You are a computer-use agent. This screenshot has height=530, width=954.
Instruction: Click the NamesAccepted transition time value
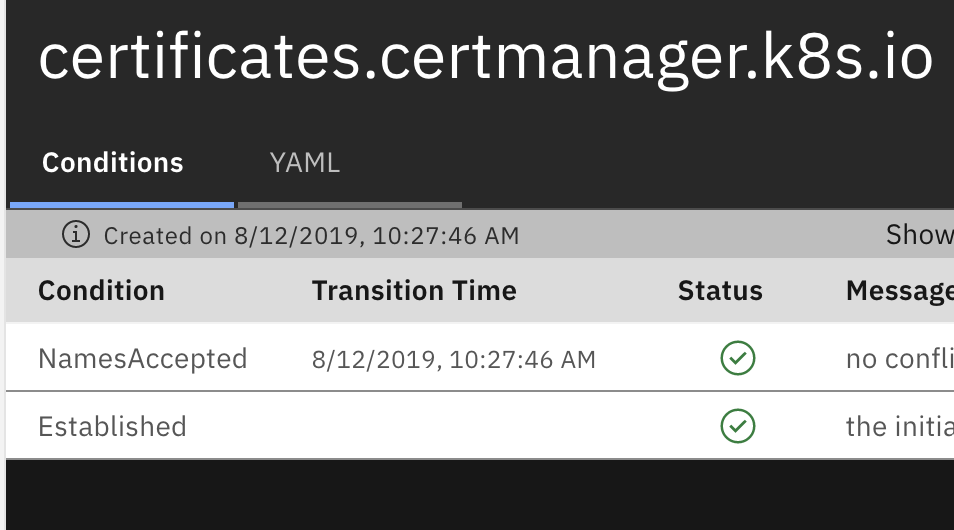[x=453, y=359]
